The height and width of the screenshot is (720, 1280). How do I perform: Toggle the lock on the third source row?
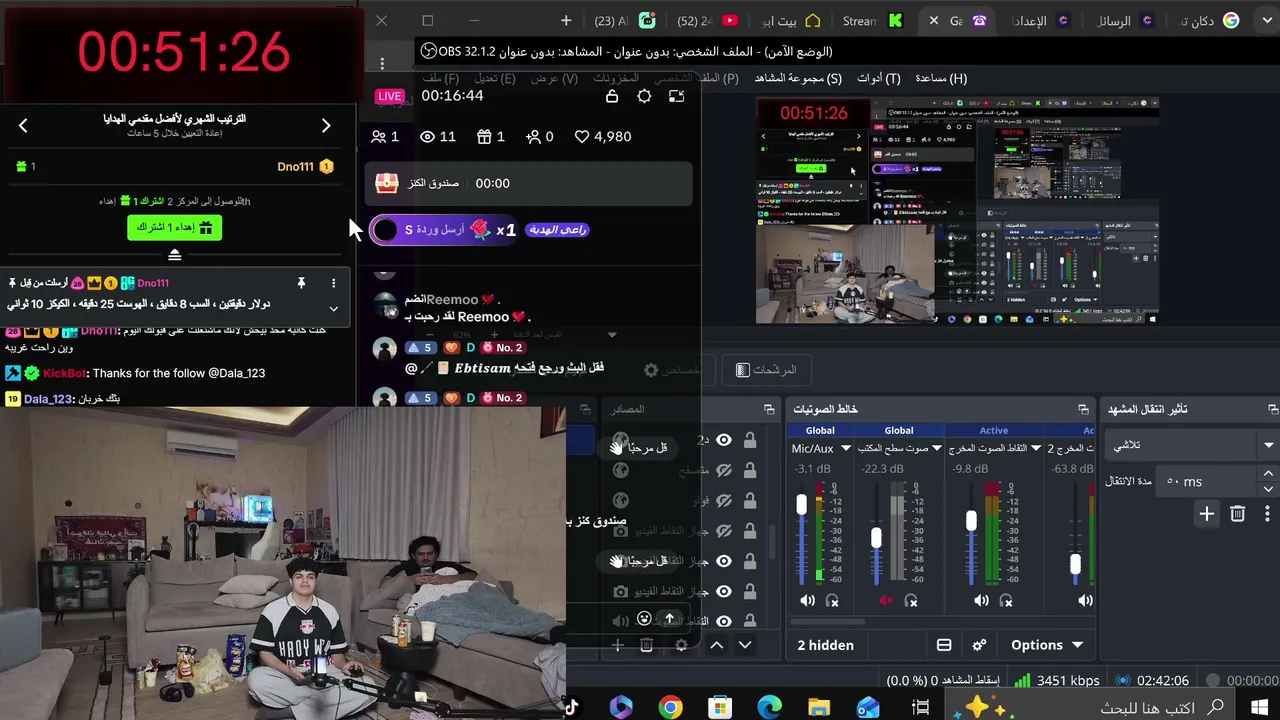tap(750, 500)
